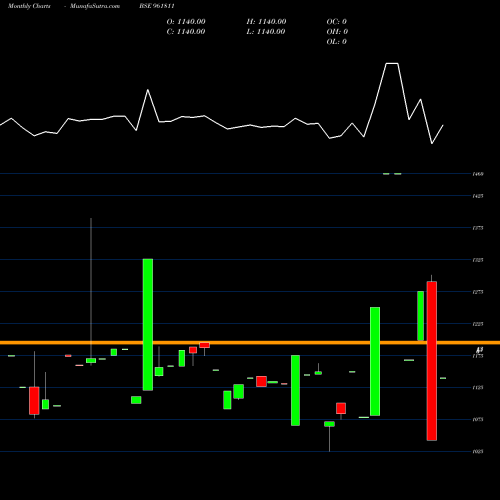Click the "Monthly Charts" title text
Screen dimensions: 500x500
point(29,6)
